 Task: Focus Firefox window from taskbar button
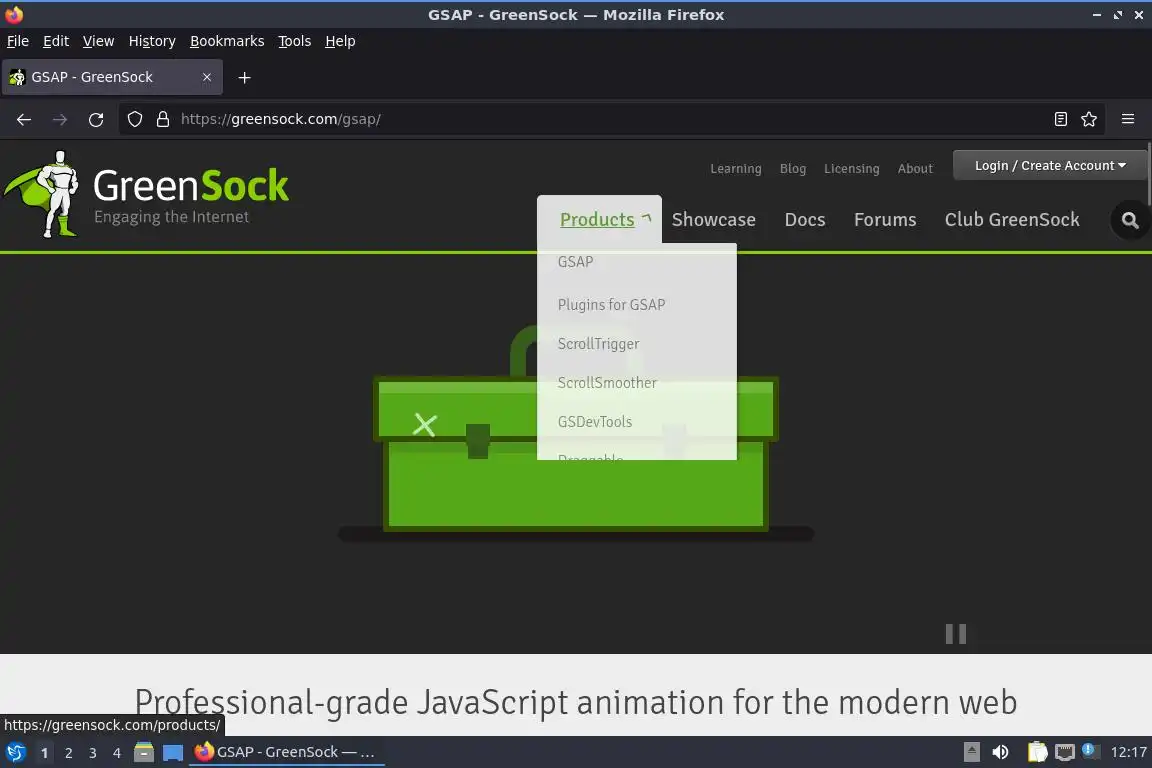[x=287, y=752]
